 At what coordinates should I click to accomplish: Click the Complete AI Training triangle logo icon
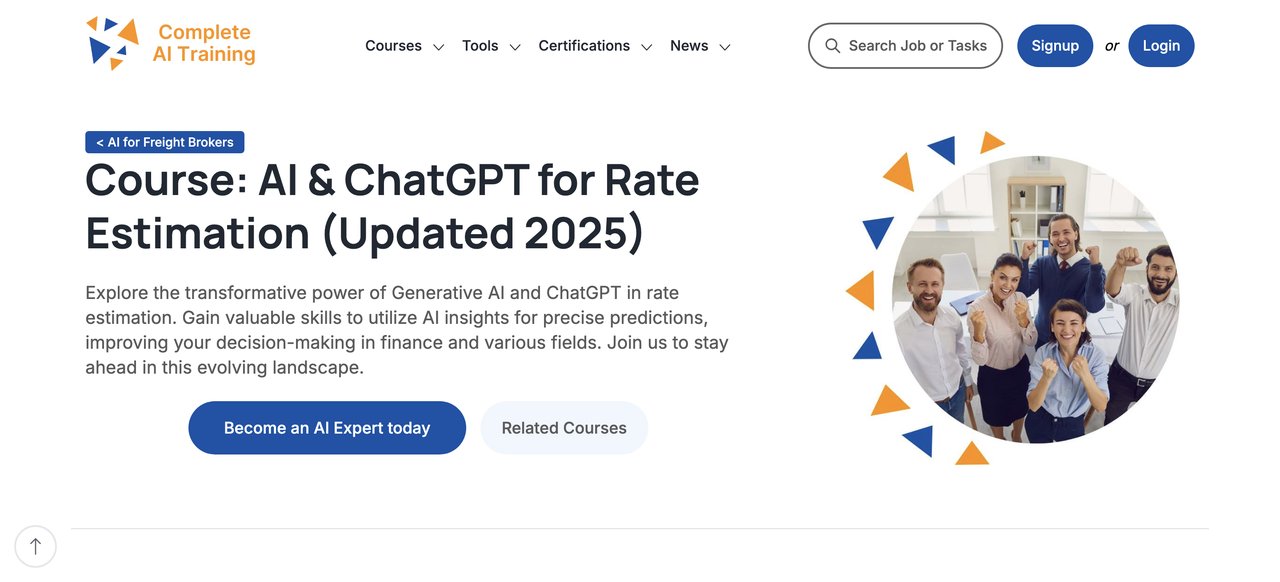tap(112, 44)
